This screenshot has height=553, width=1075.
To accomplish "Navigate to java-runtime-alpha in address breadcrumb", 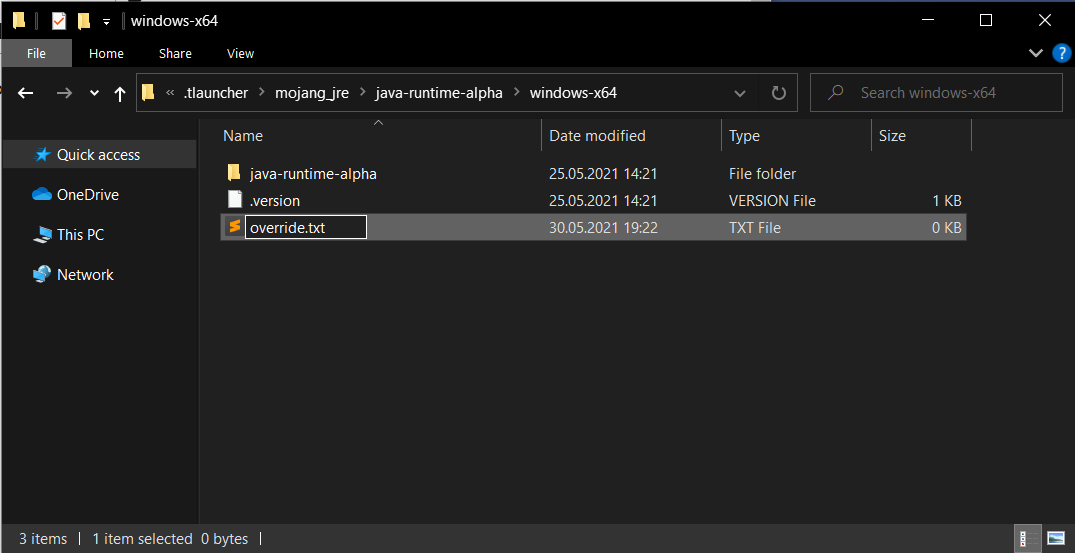I will tap(439, 93).
